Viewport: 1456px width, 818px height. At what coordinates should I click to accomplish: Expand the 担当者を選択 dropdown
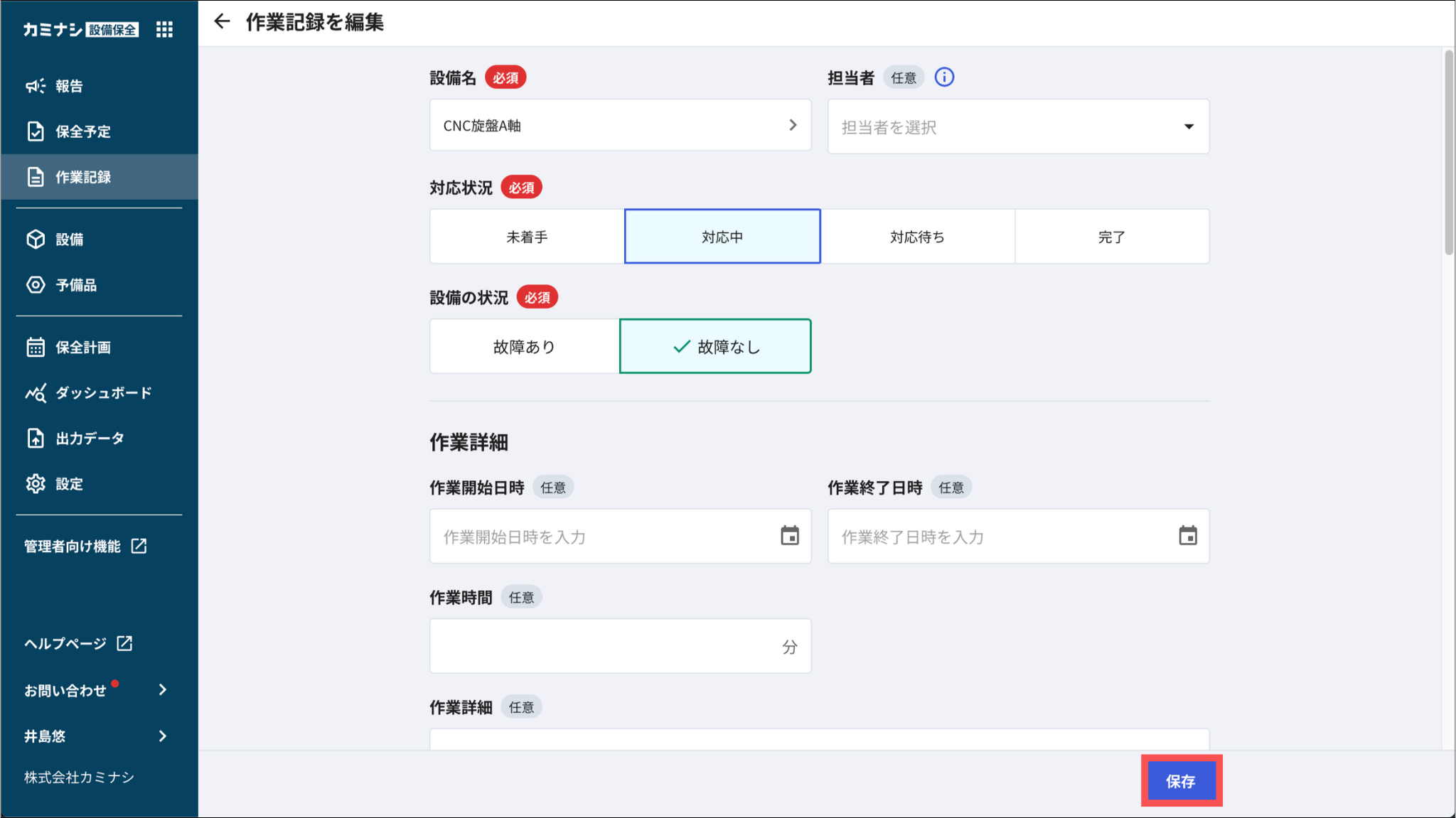tap(1018, 127)
